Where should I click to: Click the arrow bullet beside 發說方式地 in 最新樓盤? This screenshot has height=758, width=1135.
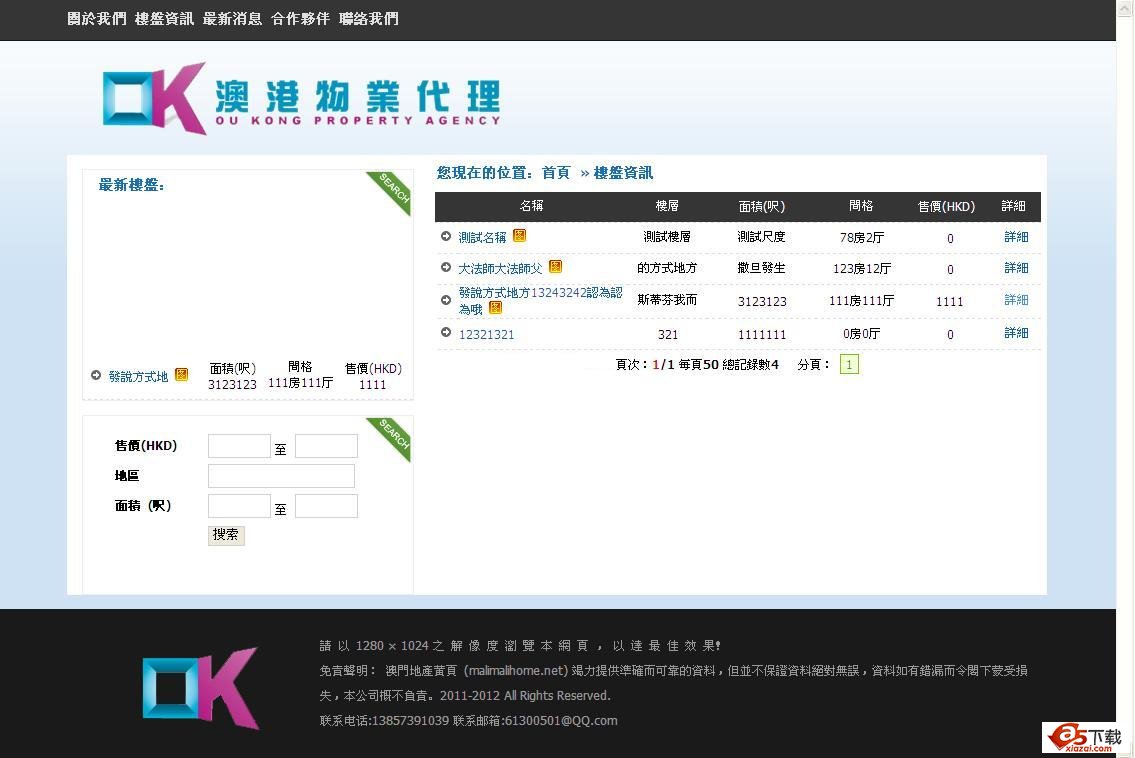[96, 375]
